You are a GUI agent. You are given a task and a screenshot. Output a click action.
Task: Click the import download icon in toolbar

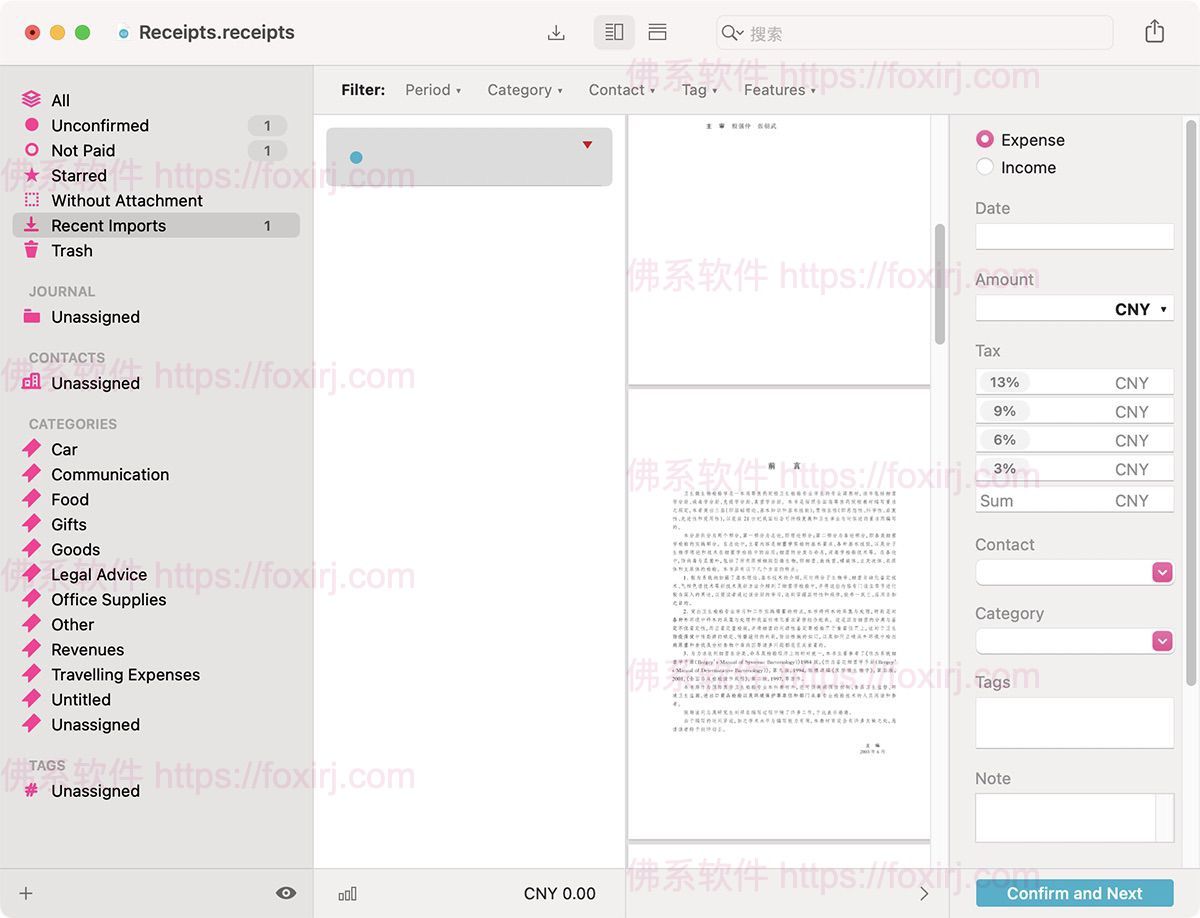click(556, 32)
